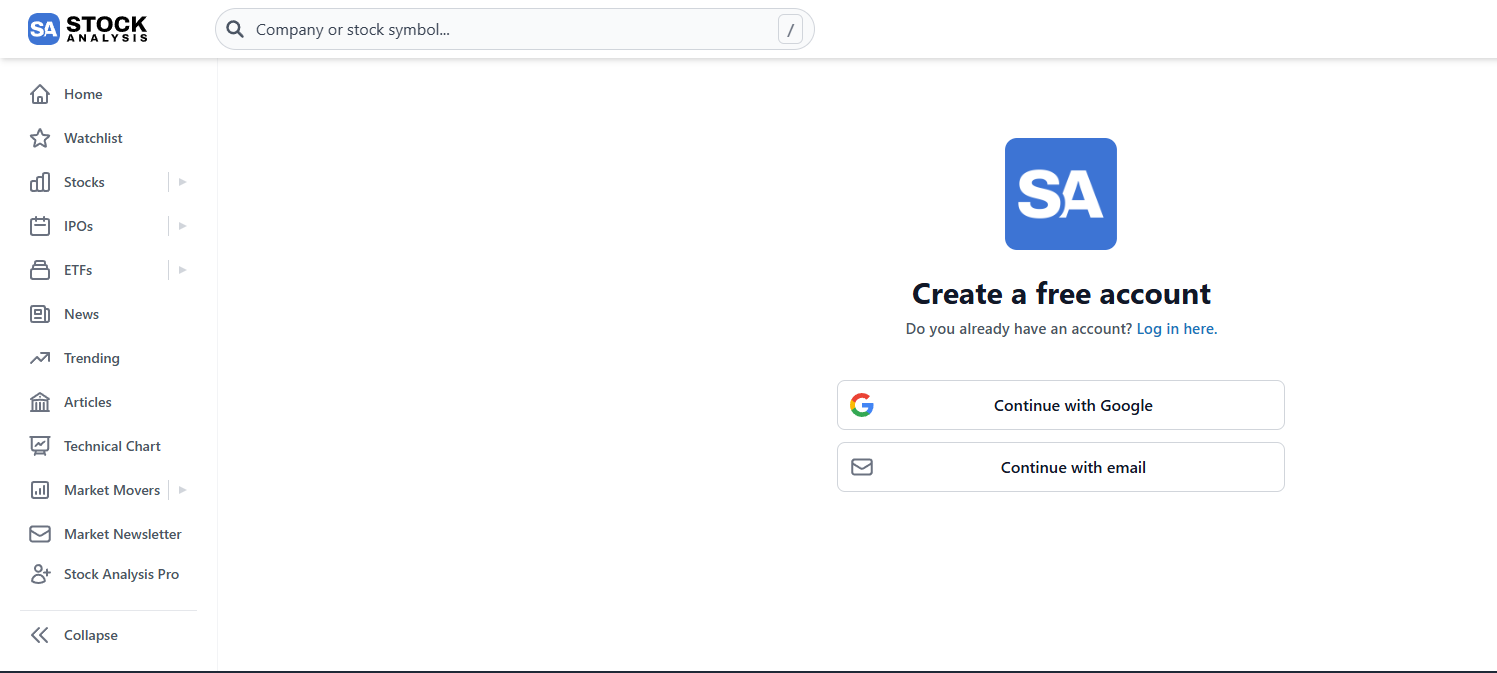1497x673 pixels.
Task: Open the Market Movers menu item
Action: click(111, 490)
